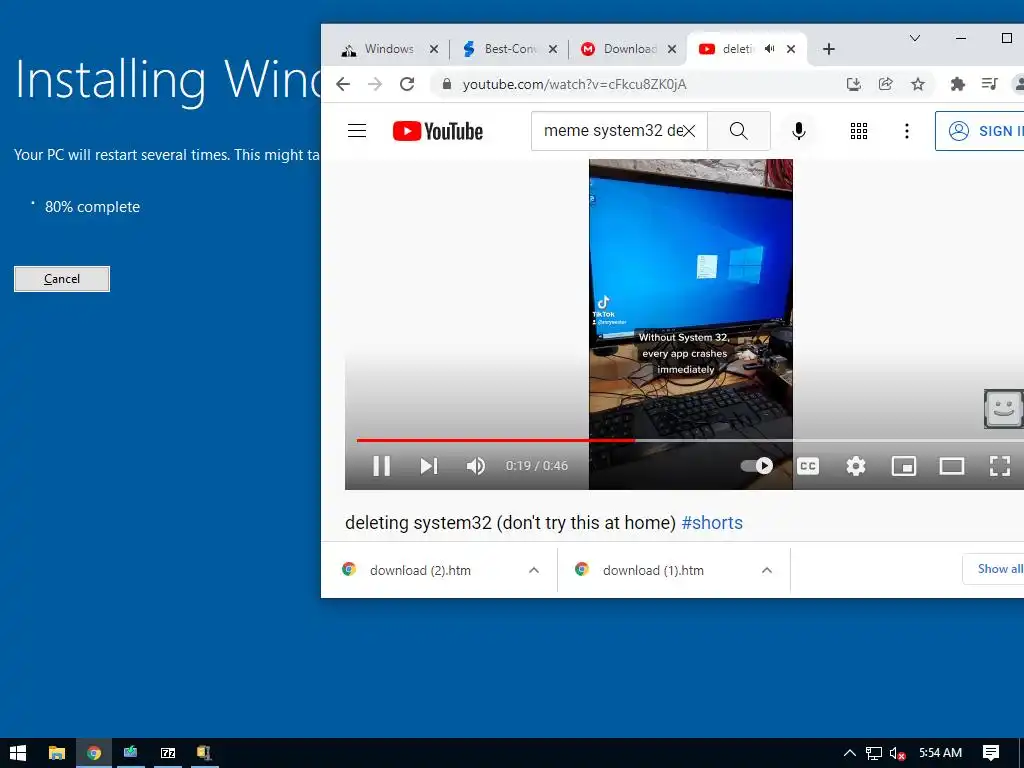Viewport: 1024px width, 768px height.
Task: Click the muted speaker tray icon
Action: coord(898,753)
